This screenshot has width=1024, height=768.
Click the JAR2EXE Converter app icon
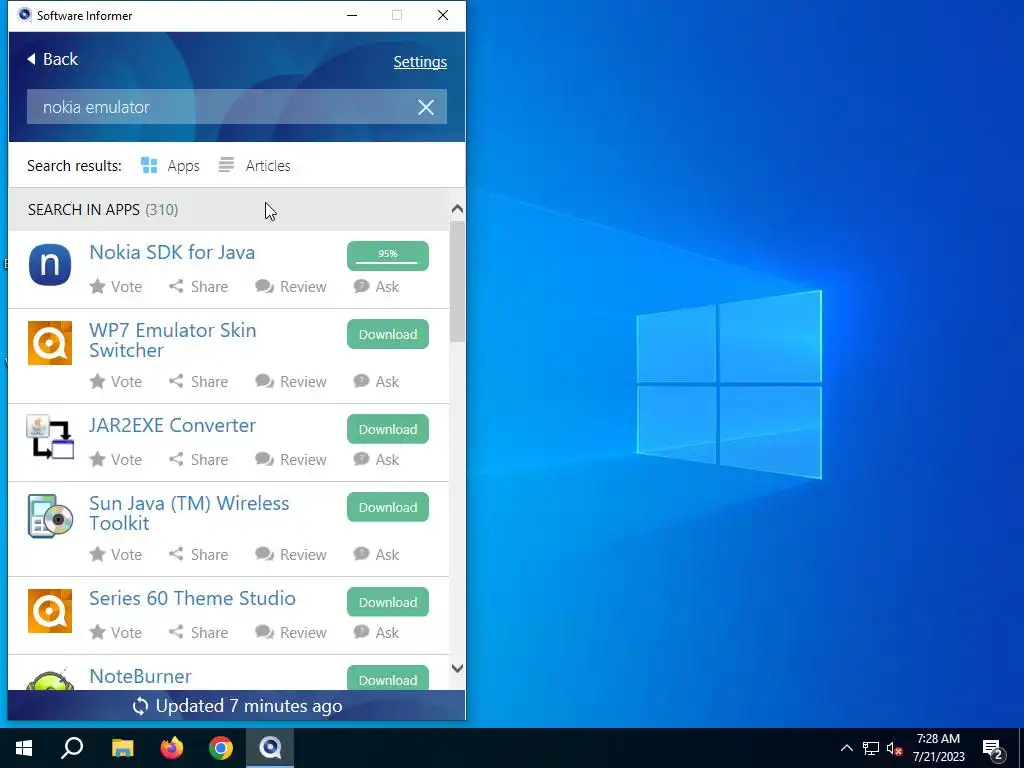point(50,437)
